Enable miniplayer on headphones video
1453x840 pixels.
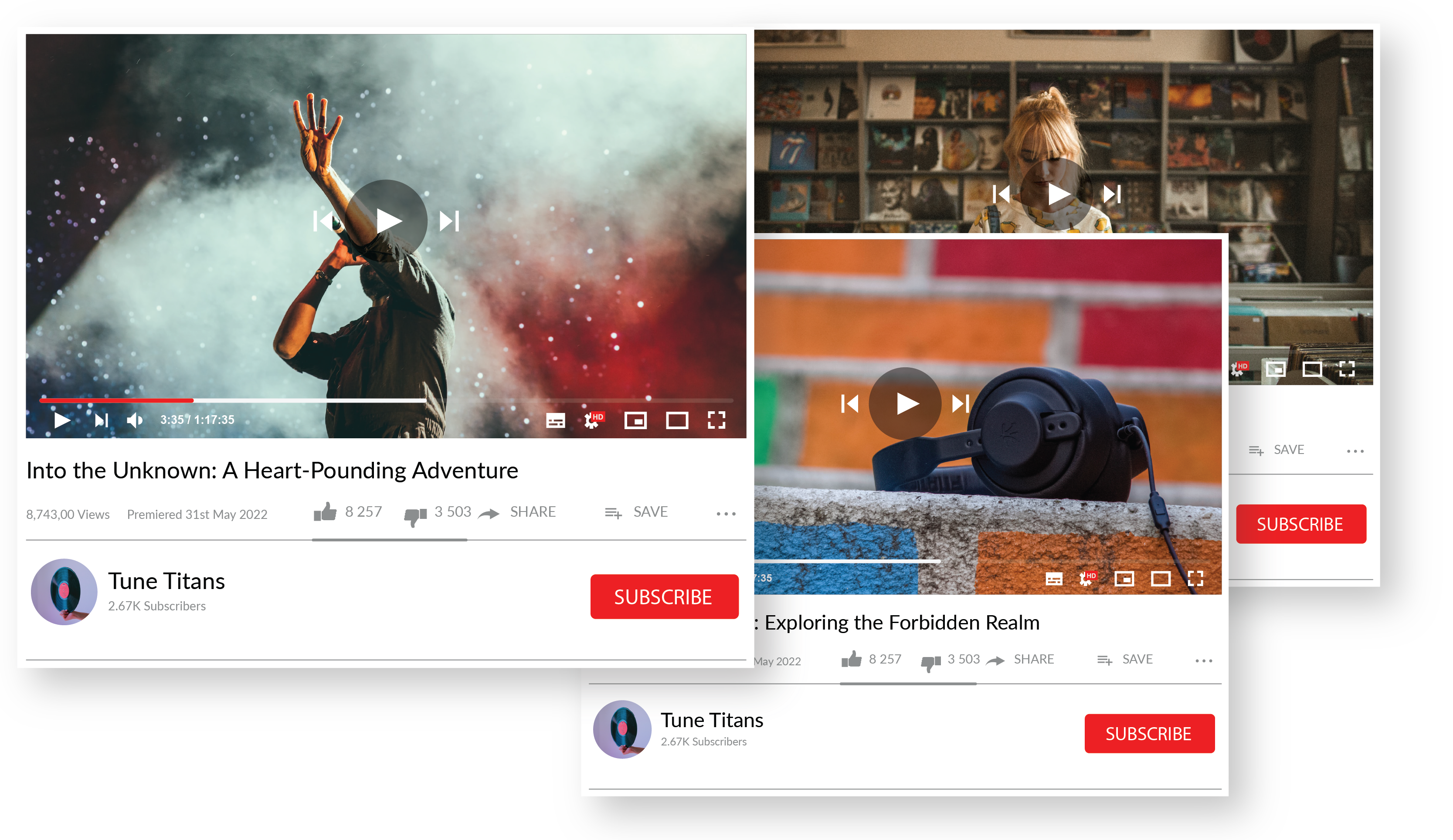coord(1124,578)
